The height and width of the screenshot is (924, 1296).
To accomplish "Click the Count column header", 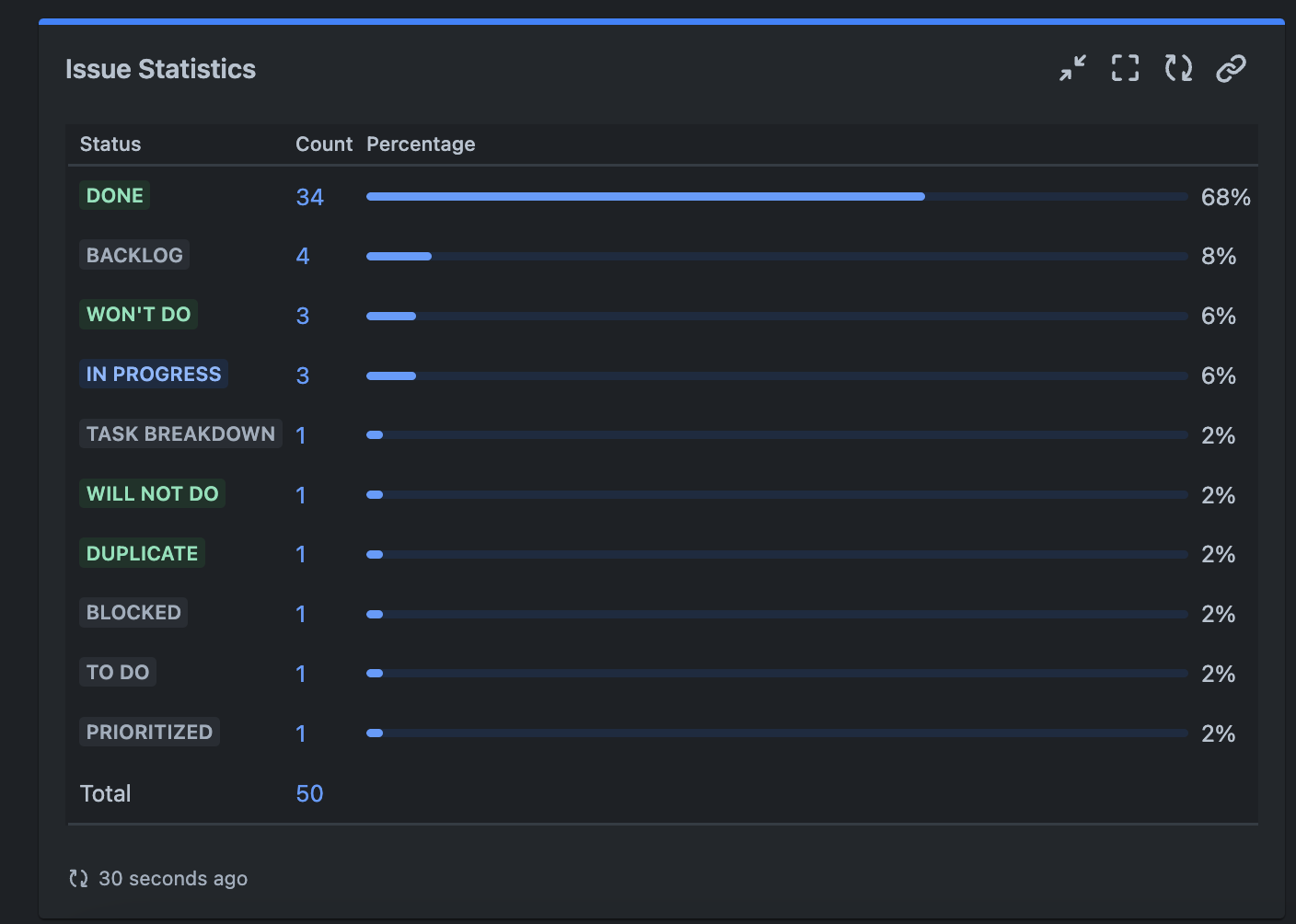I will coord(324,144).
